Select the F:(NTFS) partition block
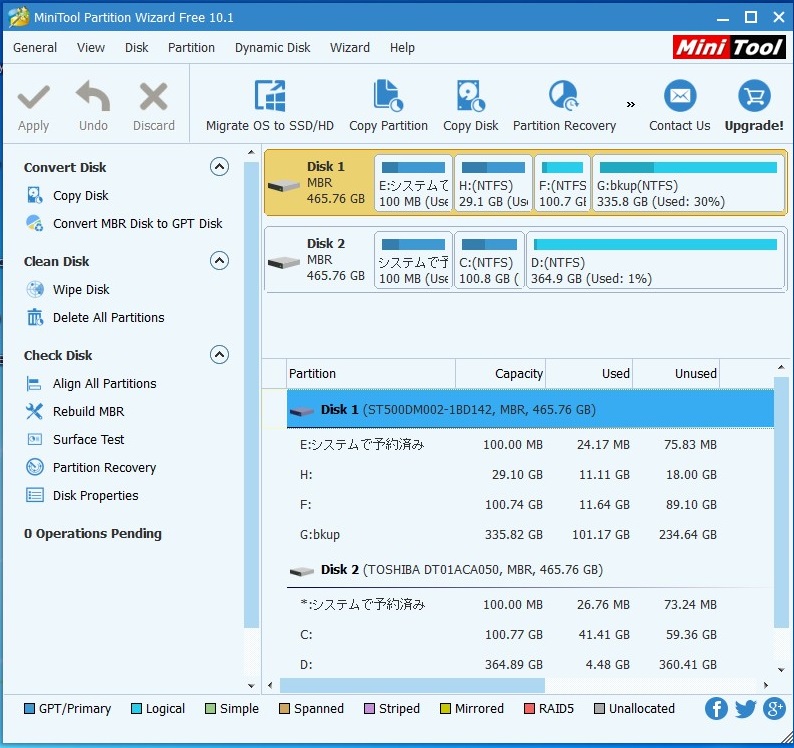This screenshot has width=794, height=748. tap(562, 183)
